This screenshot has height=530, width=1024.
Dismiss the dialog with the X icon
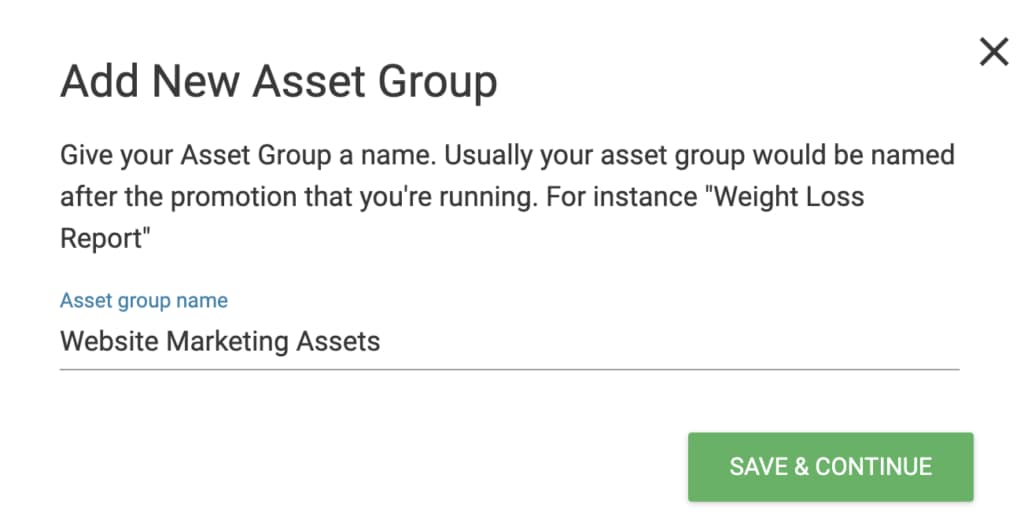[993, 52]
